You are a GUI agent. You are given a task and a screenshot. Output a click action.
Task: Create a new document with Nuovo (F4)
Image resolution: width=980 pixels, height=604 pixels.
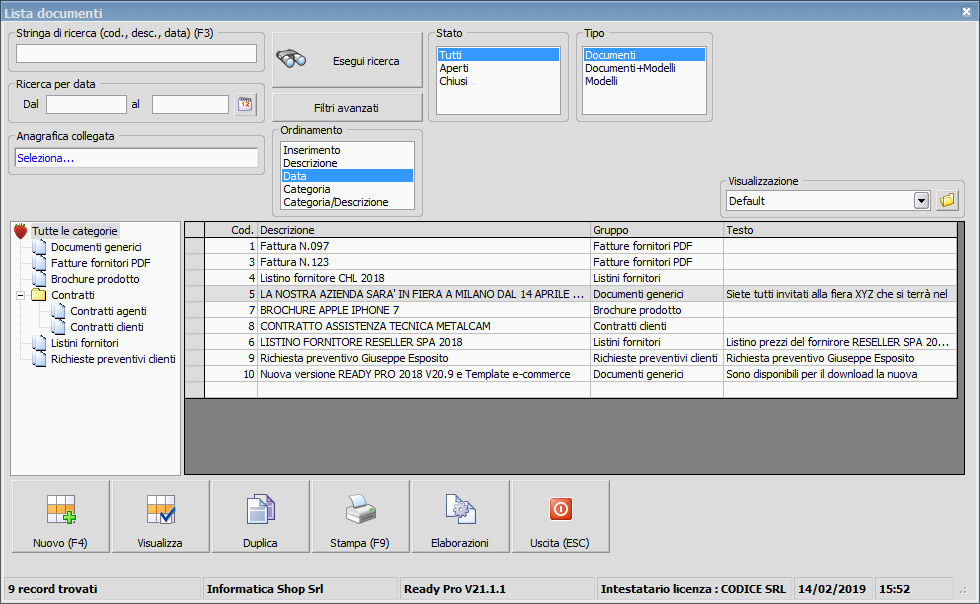pos(61,516)
